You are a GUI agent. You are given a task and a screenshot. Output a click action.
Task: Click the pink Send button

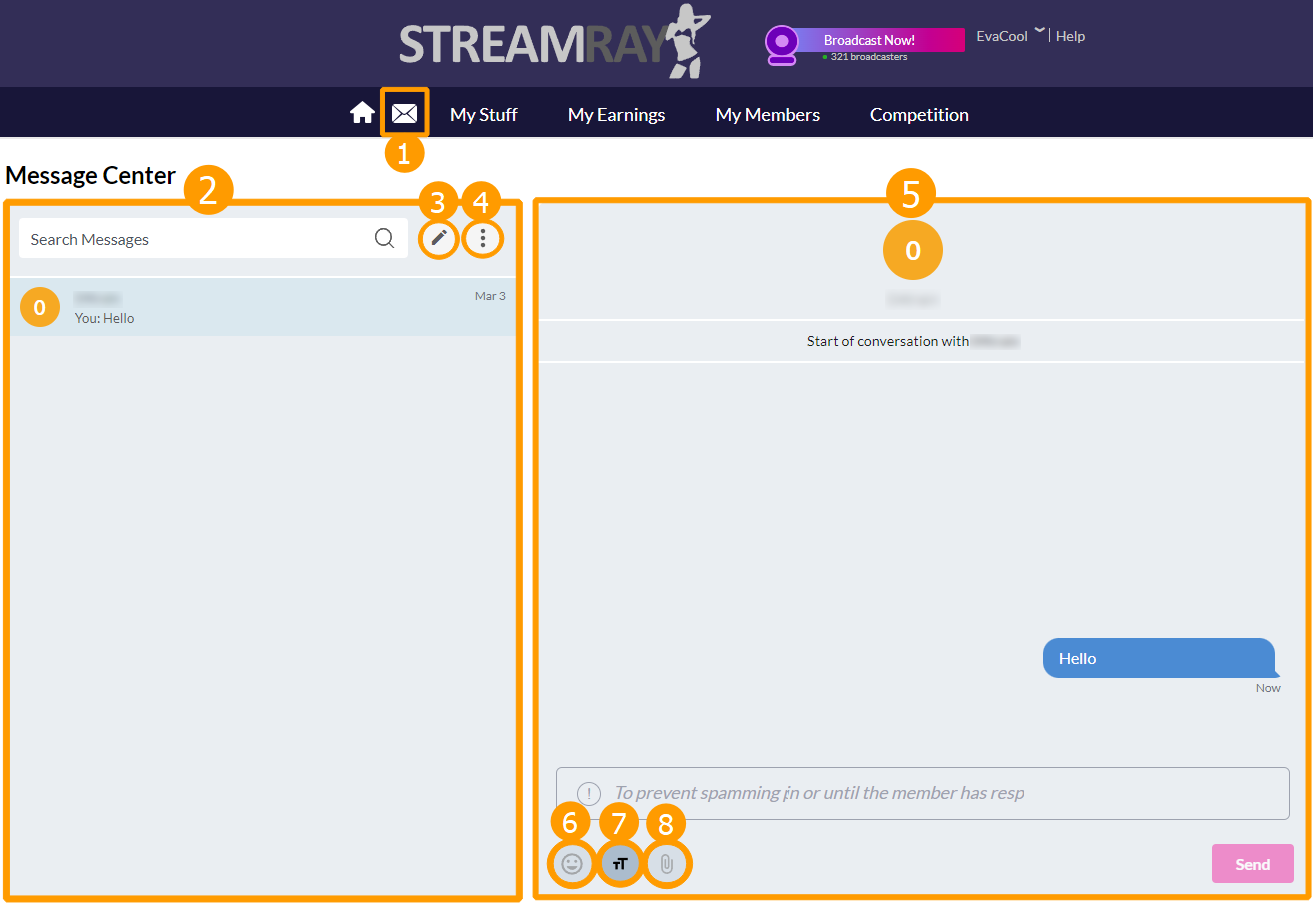point(1252,864)
